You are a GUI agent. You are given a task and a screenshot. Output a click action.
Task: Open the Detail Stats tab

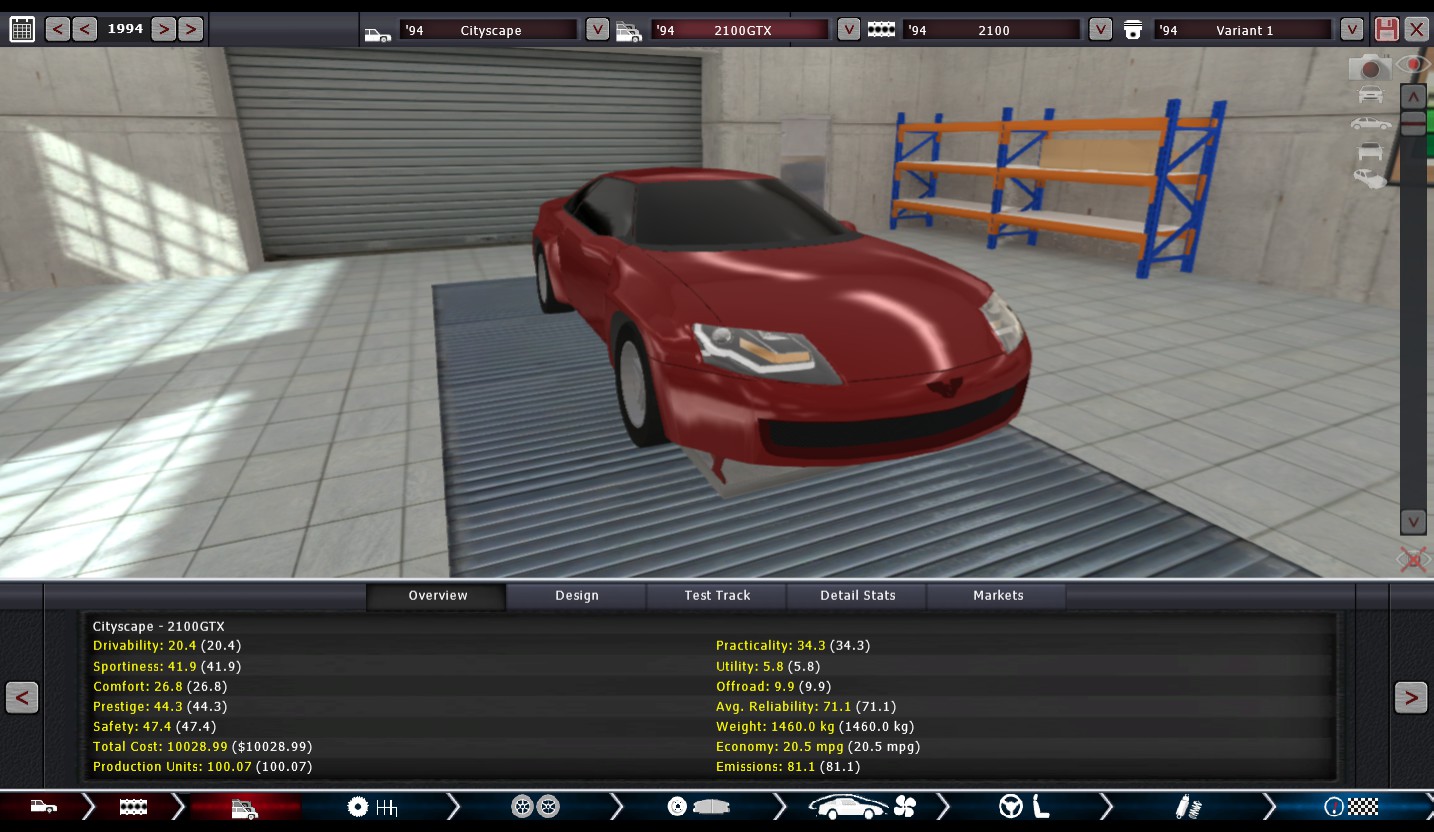pos(857,596)
